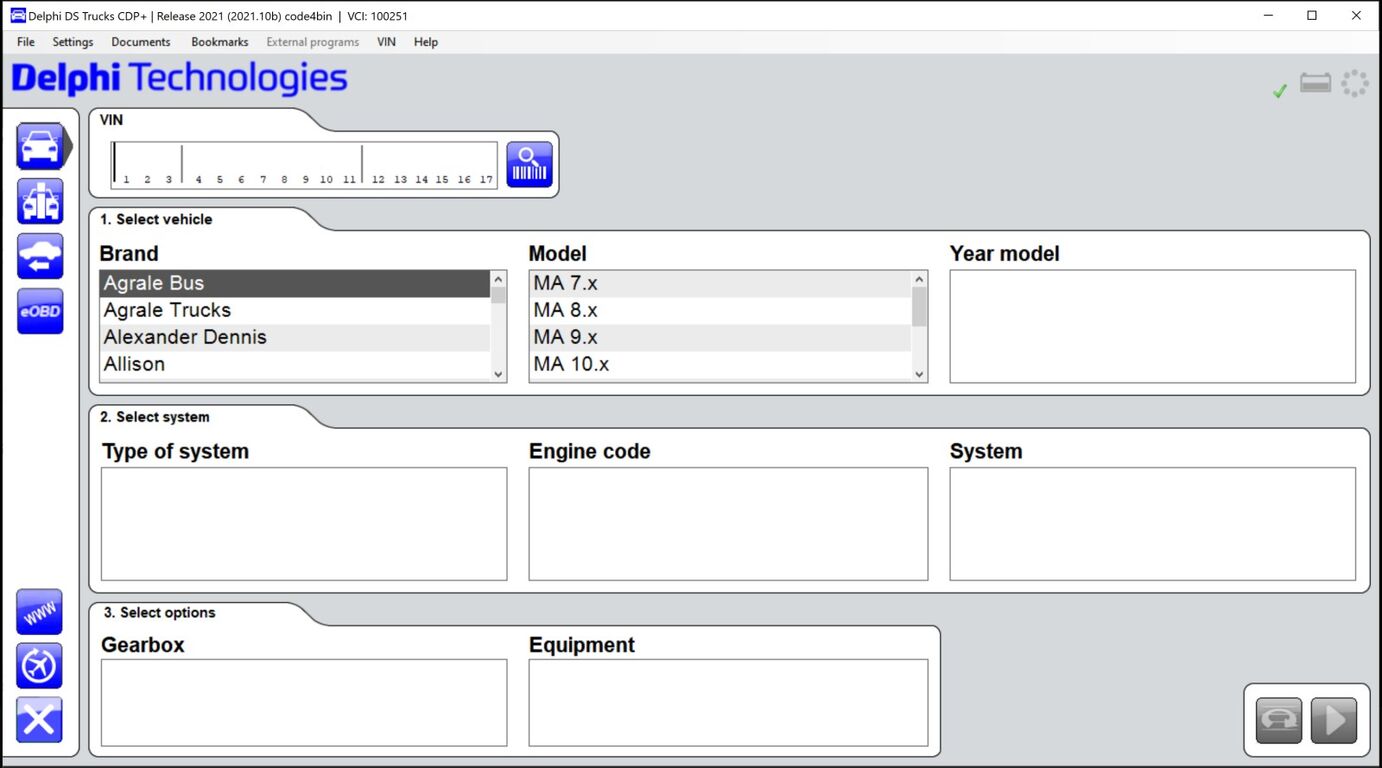Open the Help menu

coord(426,42)
